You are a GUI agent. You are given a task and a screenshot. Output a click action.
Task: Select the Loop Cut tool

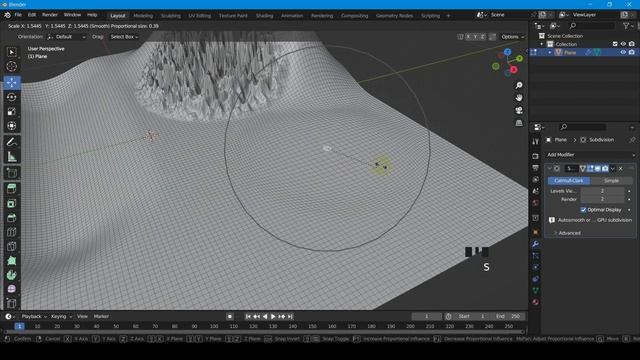(x=11, y=232)
